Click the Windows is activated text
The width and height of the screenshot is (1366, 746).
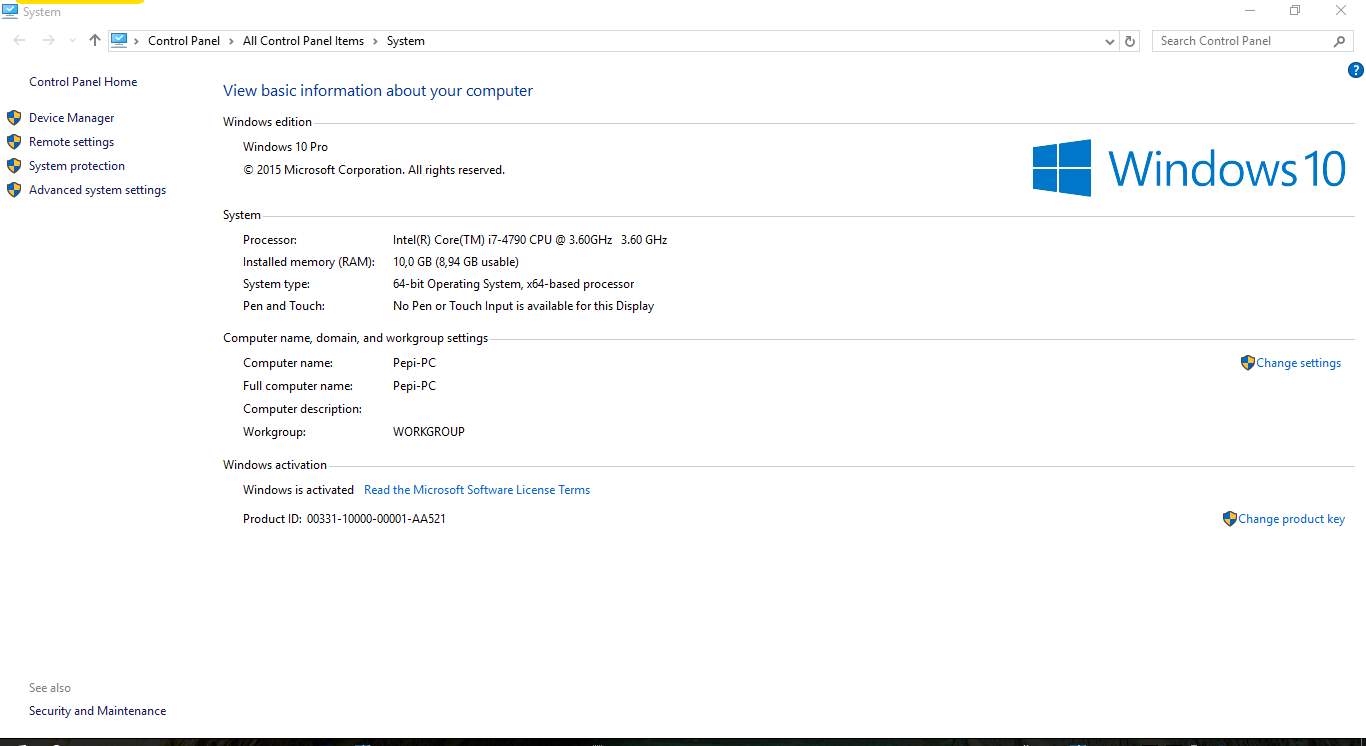(298, 490)
